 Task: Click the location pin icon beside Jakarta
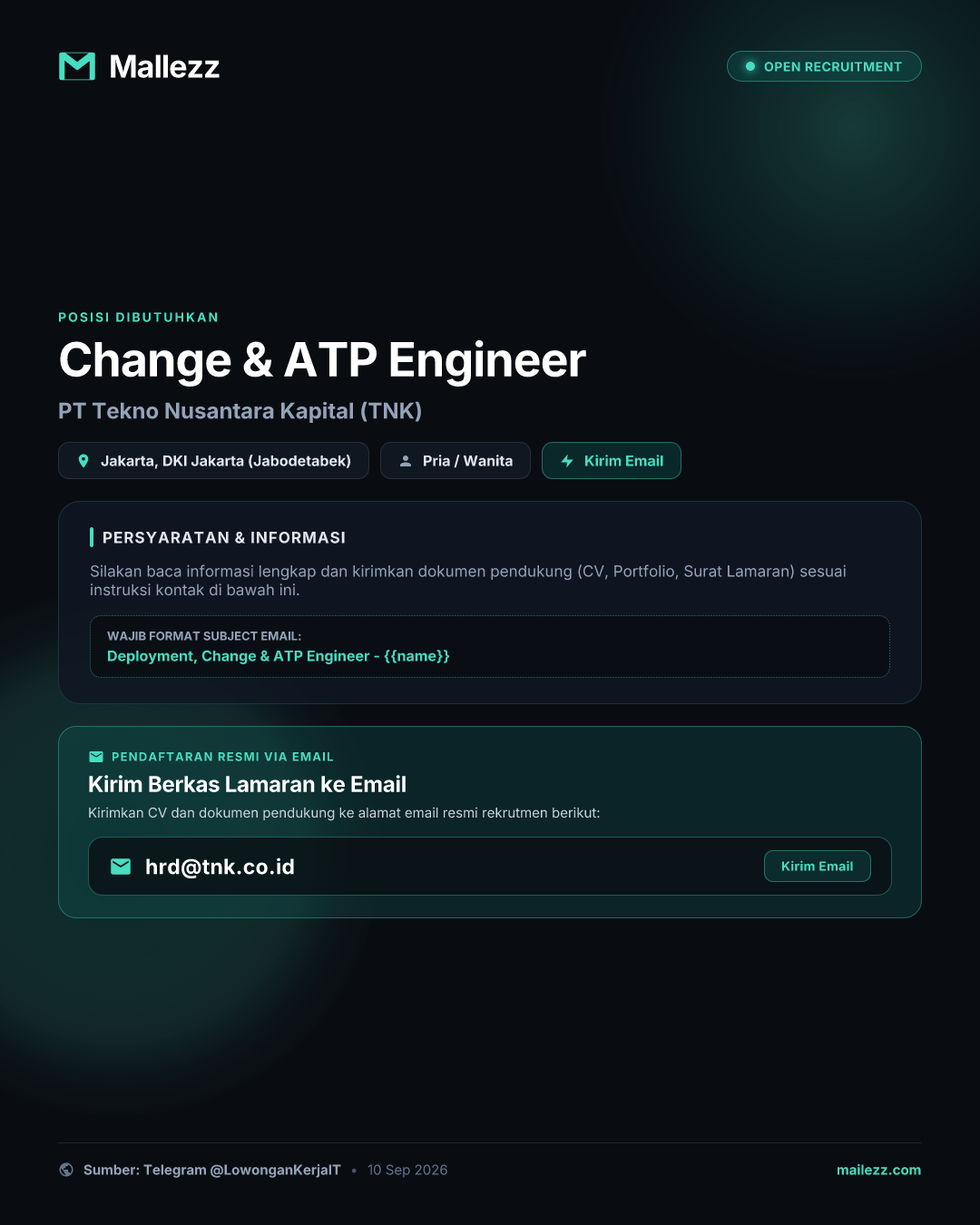click(83, 461)
